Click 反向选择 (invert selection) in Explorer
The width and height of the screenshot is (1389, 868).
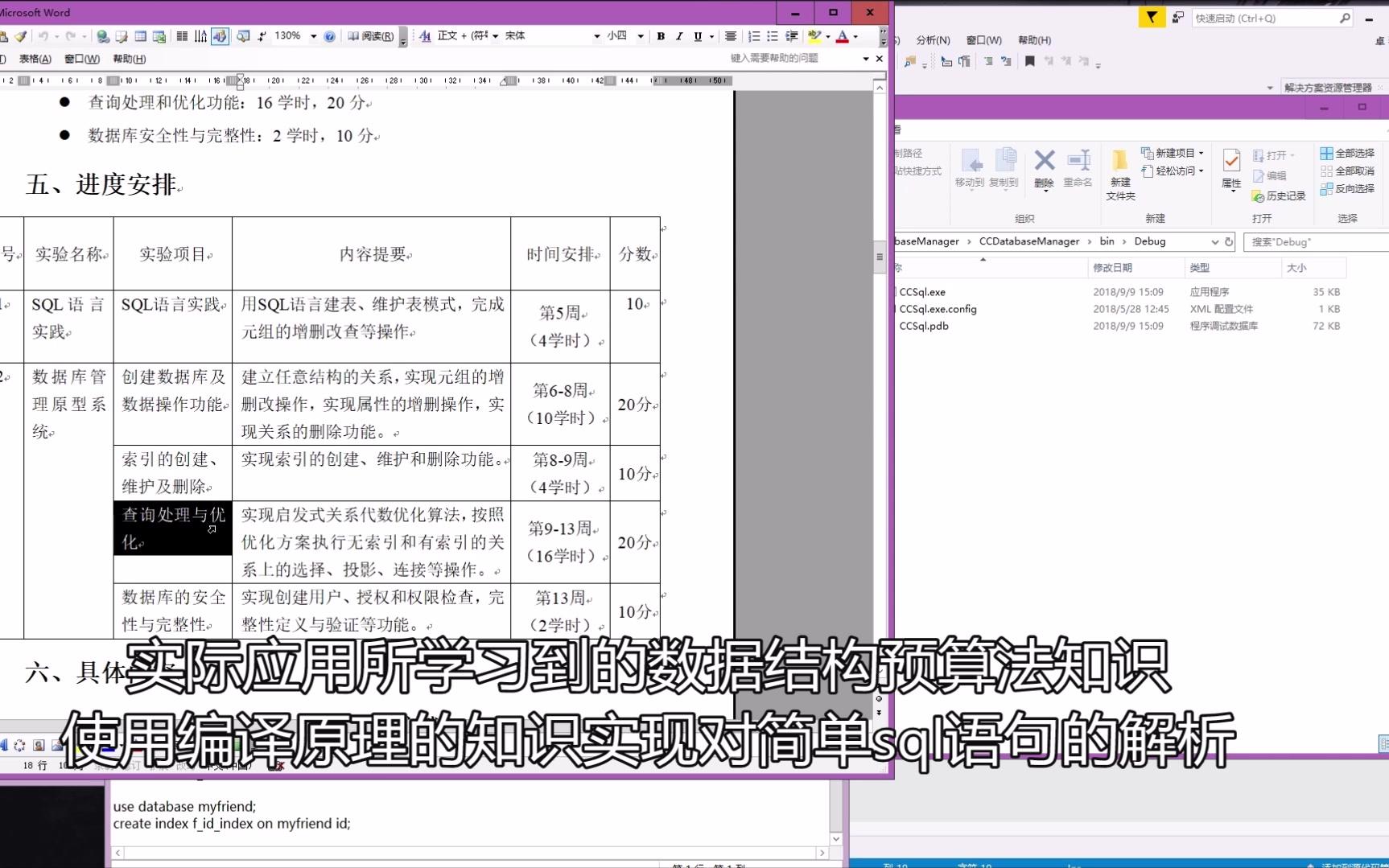pos(1347,188)
